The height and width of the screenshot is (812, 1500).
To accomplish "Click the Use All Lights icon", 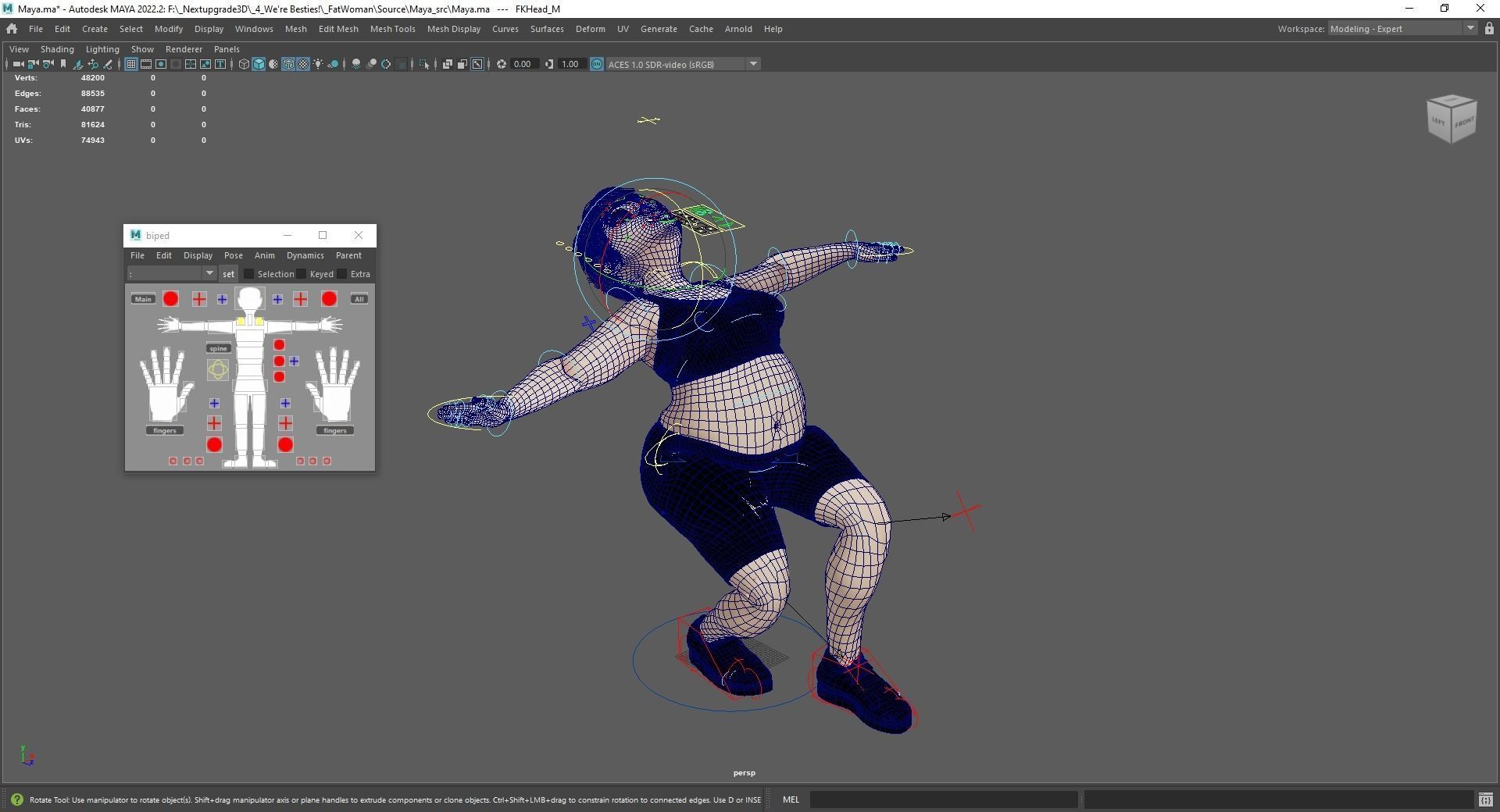I will (318, 64).
